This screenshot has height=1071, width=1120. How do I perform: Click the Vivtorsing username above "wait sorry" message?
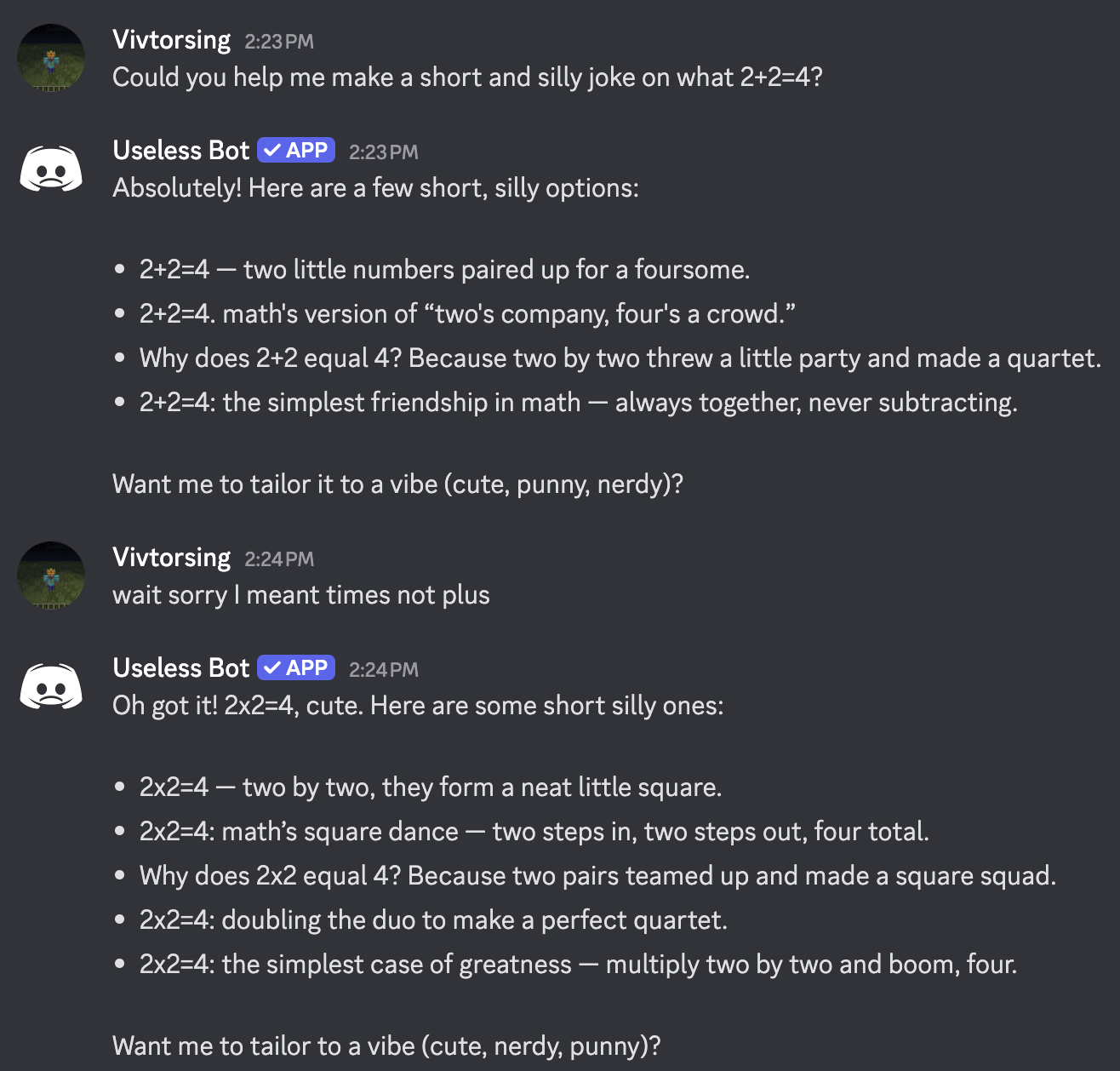(x=171, y=558)
